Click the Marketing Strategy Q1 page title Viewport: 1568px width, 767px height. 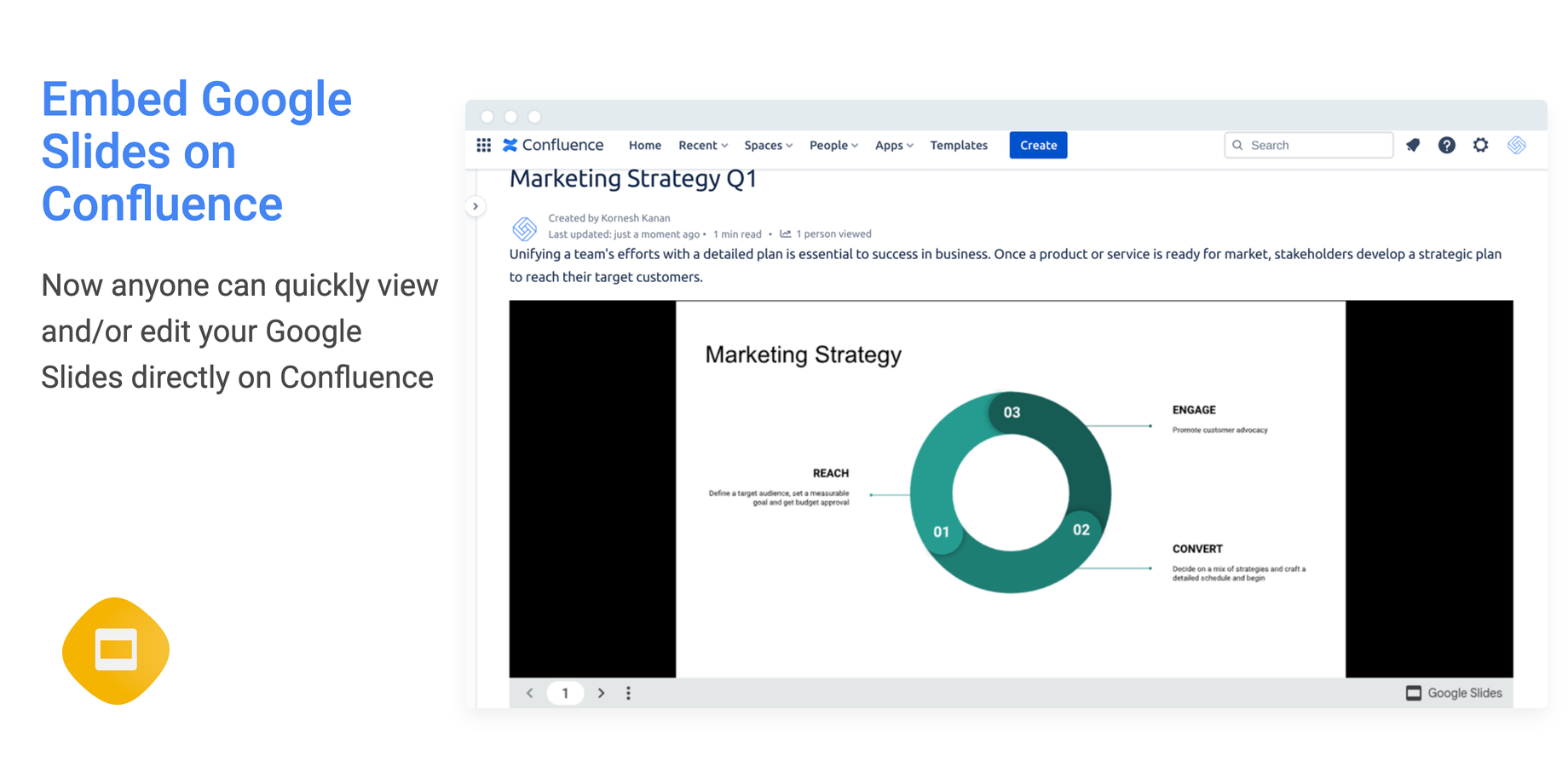point(633,179)
